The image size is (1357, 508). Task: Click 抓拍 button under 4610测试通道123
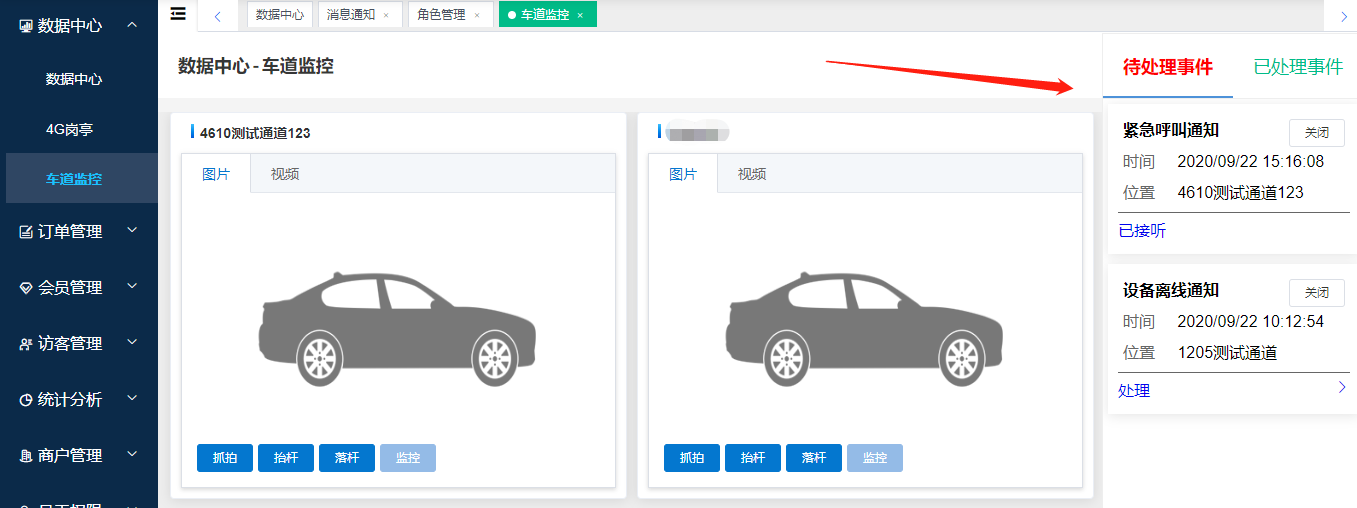(225, 458)
